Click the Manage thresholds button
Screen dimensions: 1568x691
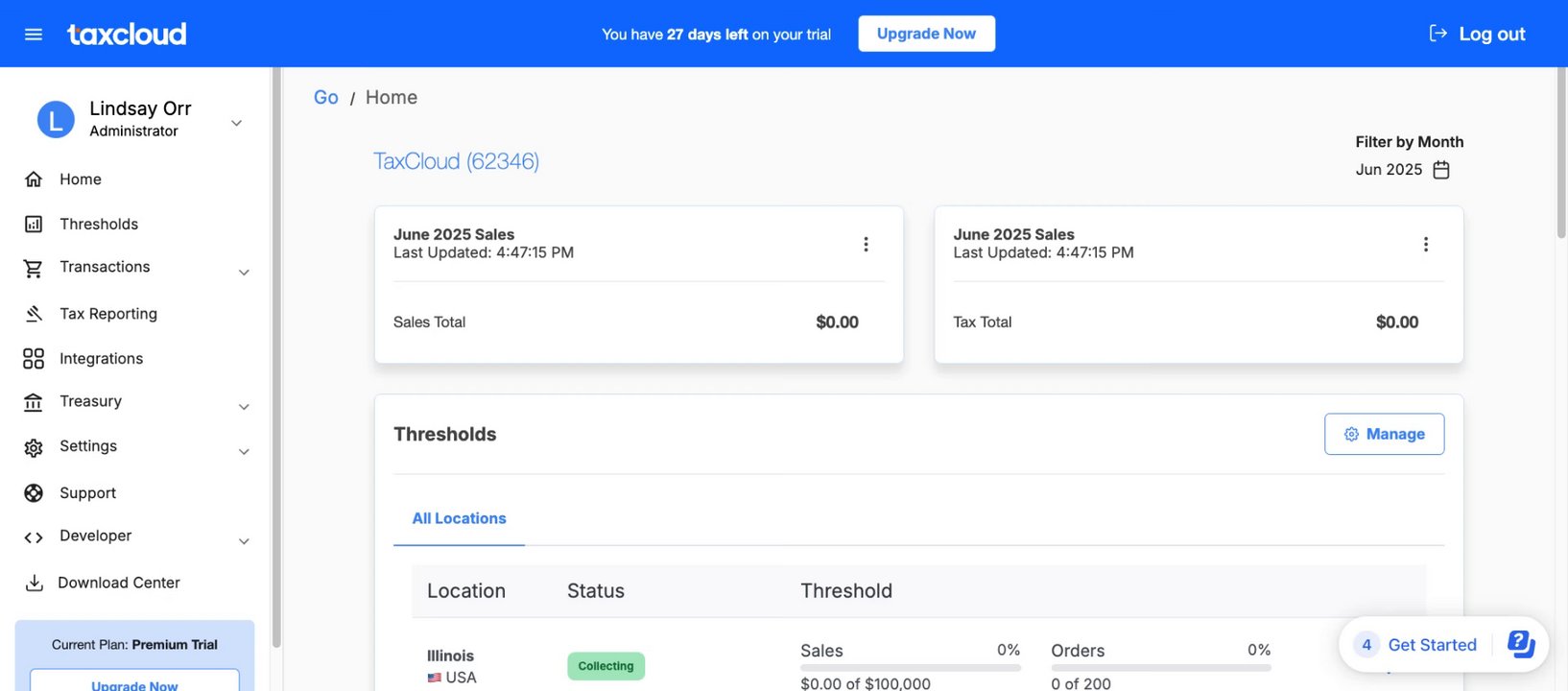click(x=1384, y=434)
